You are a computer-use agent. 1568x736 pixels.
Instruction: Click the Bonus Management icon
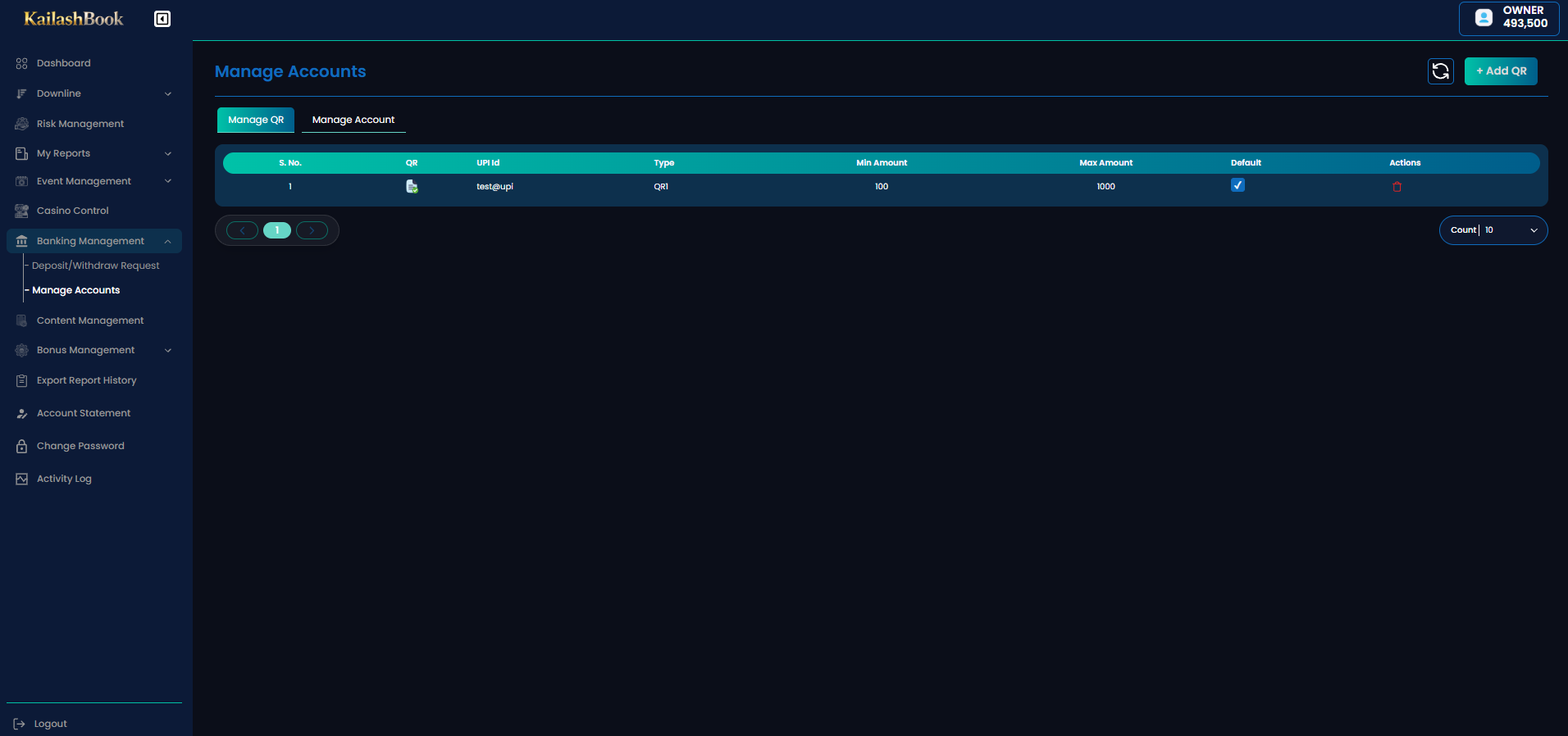click(x=22, y=350)
